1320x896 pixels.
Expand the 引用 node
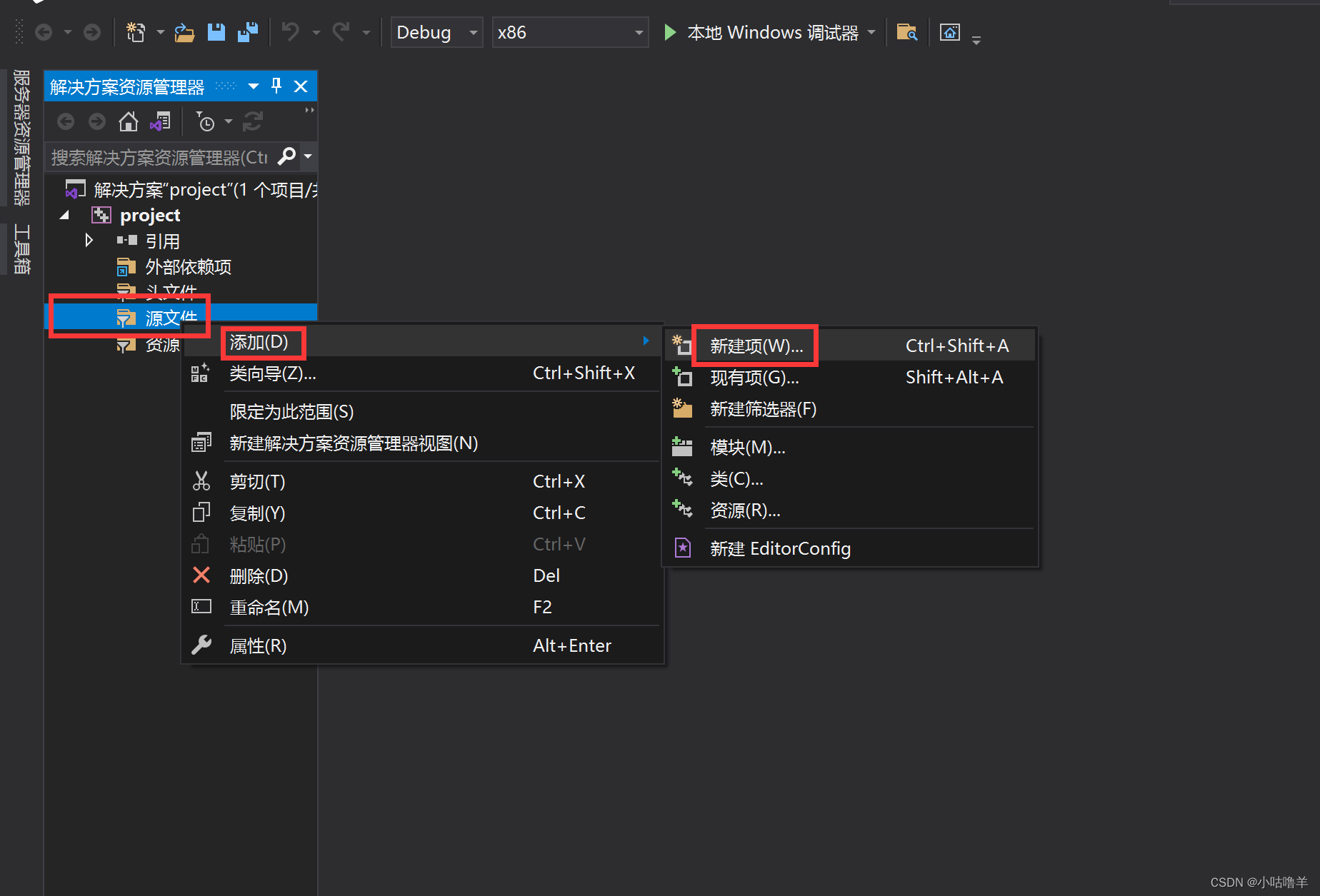(x=89, y=240)
